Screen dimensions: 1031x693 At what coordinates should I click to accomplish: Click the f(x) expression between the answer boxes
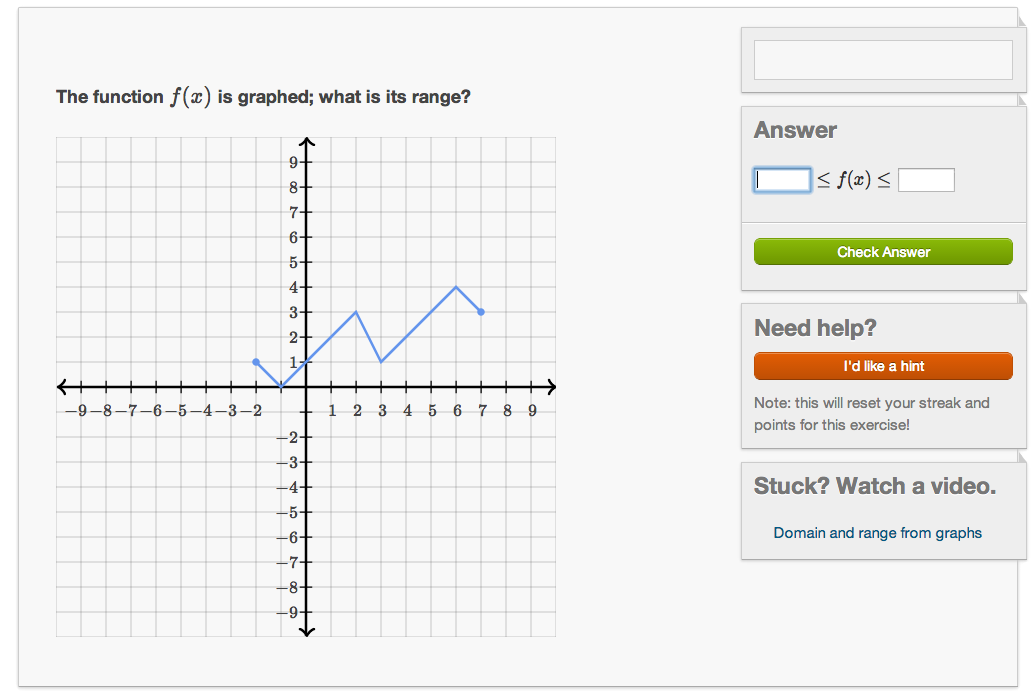click(x=853, y=179)
